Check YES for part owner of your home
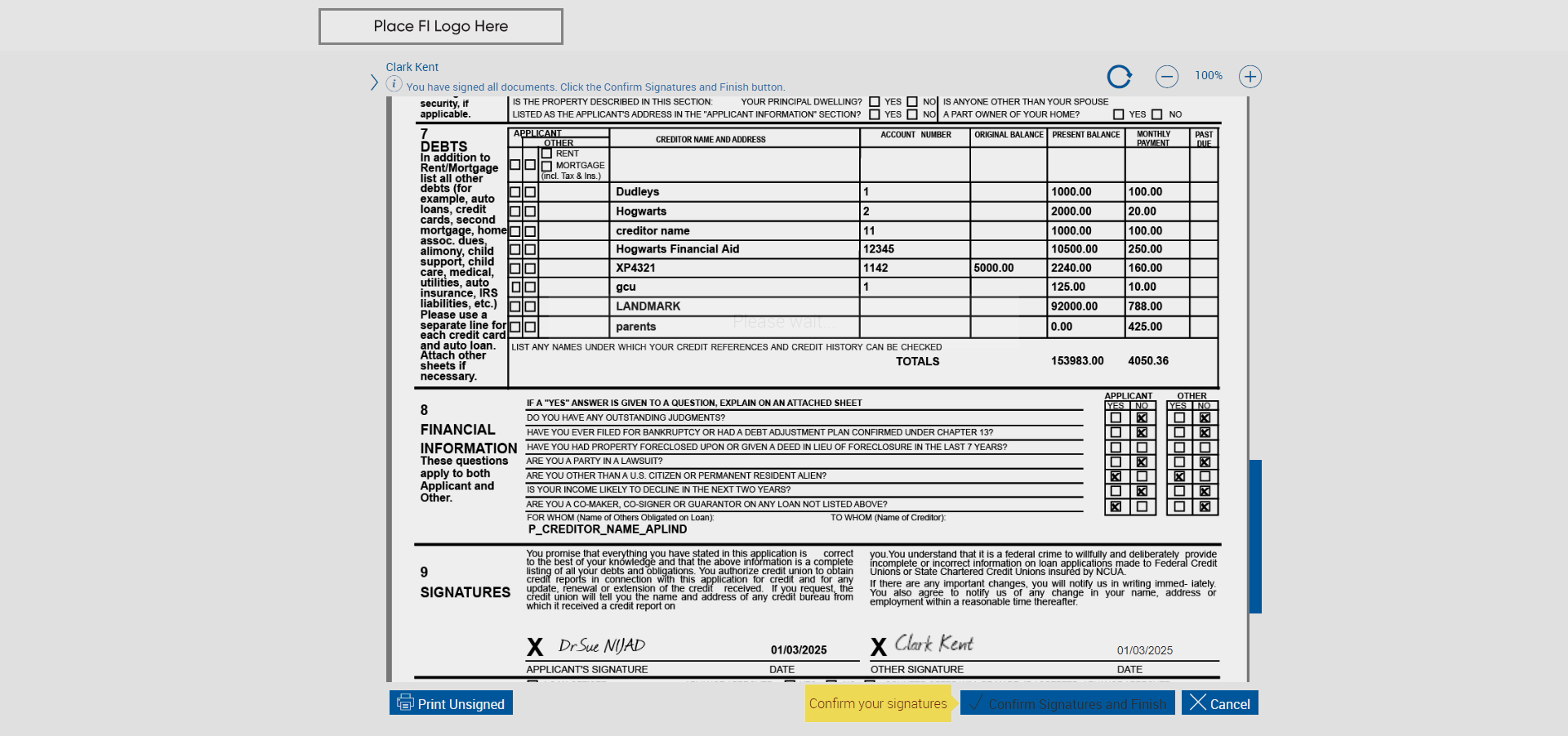Image resolution: width=1568 pixels, height=736 pixels. tap(1119, 114)
